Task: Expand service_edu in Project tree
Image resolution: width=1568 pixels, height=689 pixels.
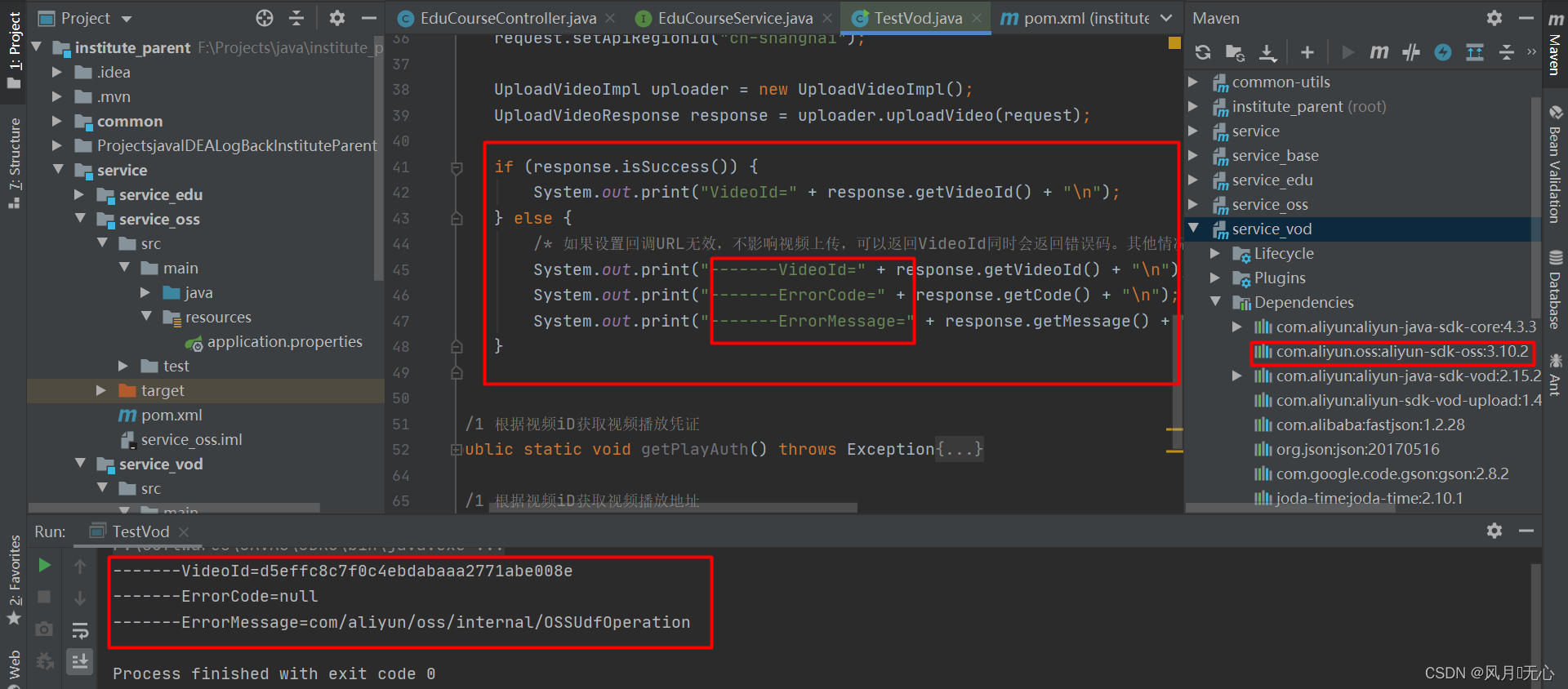Action: tap(79, 194)
